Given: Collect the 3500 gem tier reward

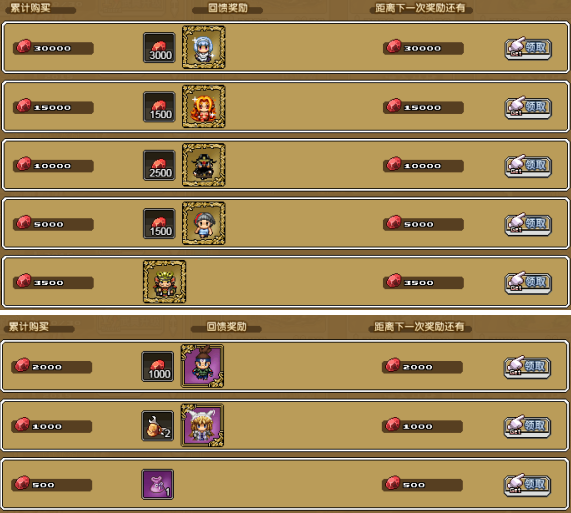Looking at the screenshot, I should point(528,283).
